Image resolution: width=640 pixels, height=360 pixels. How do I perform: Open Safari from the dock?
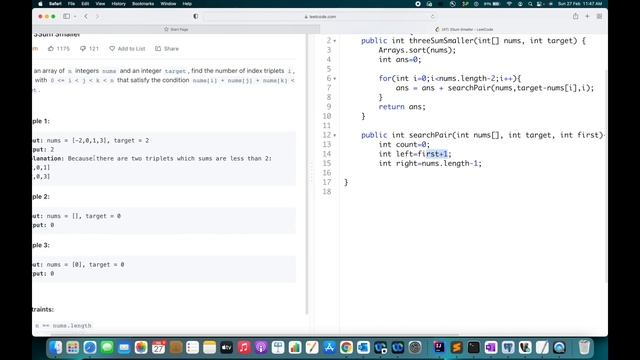coord(90,347)
